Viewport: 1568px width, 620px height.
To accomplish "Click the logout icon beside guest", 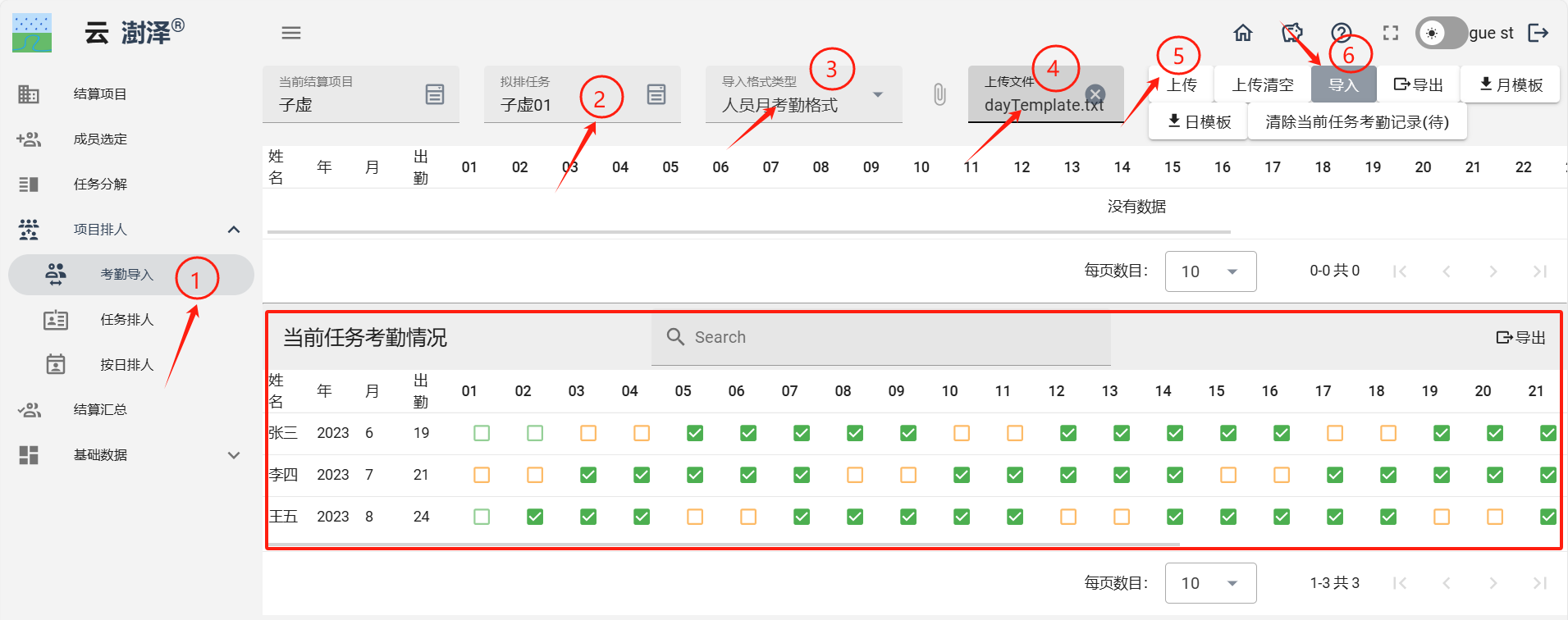I will [1538, 33].
